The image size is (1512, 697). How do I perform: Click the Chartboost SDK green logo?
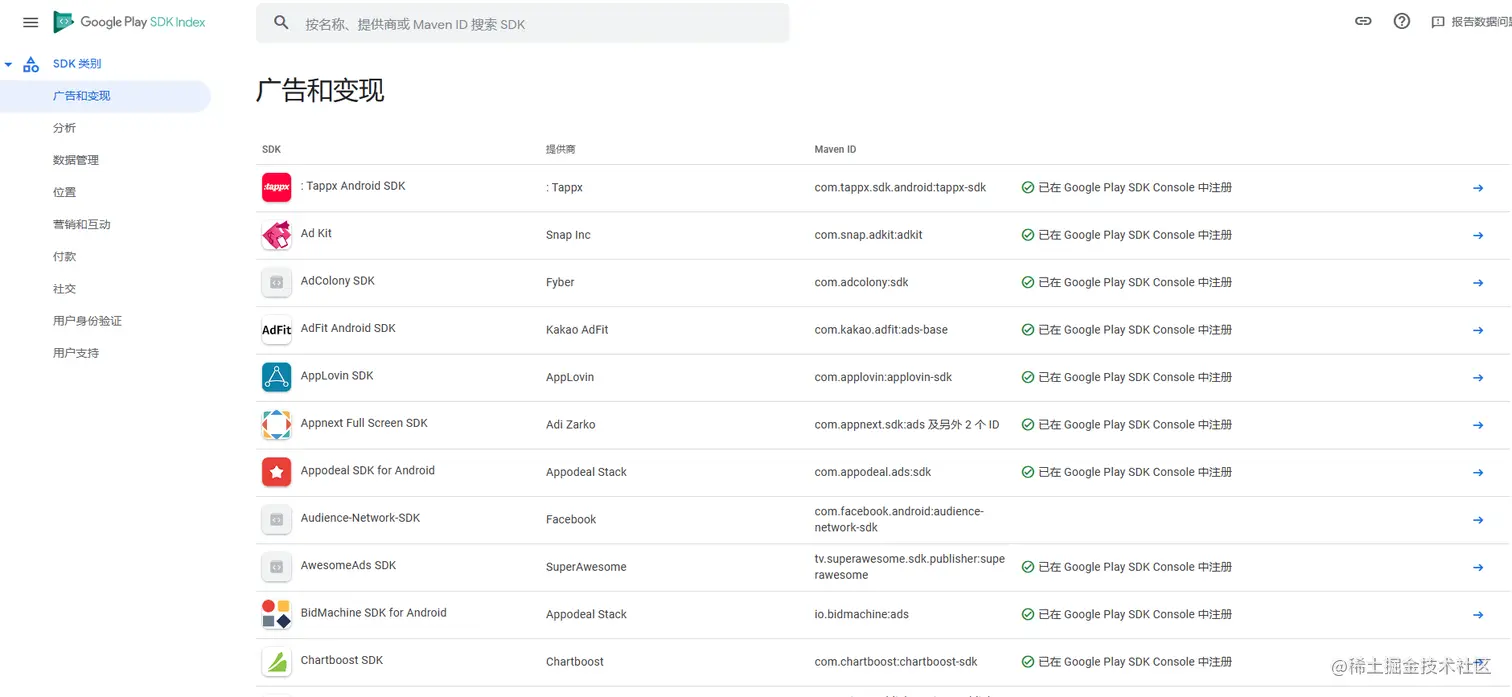coord(276,662)
